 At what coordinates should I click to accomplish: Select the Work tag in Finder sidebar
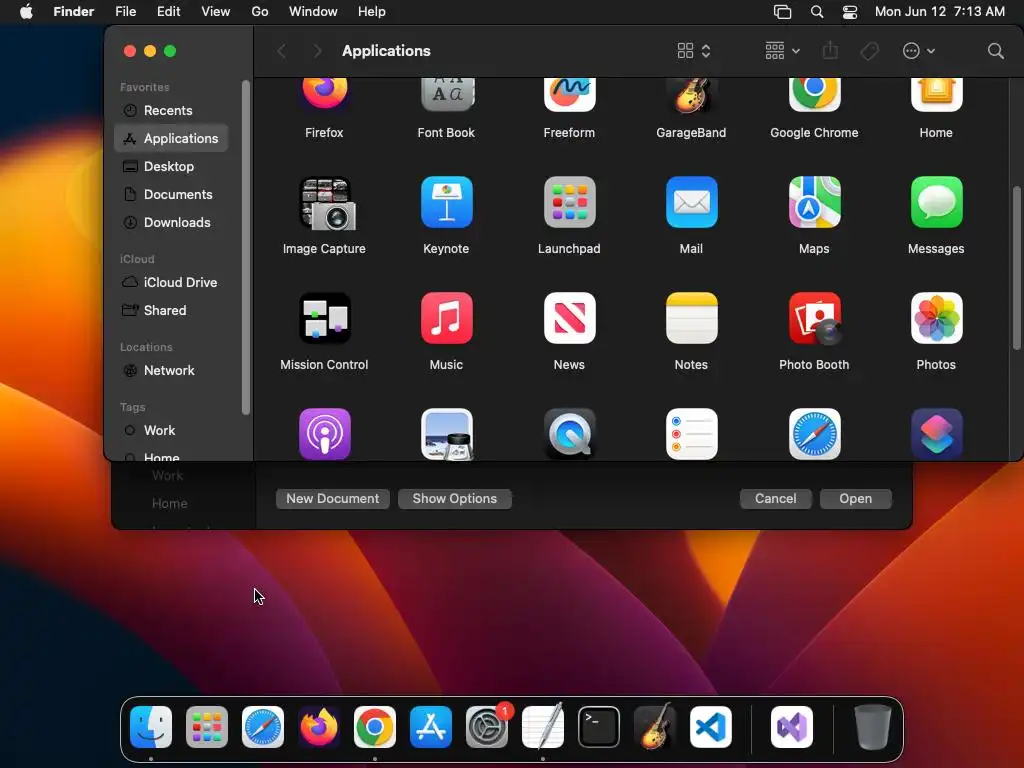[171, 431]
